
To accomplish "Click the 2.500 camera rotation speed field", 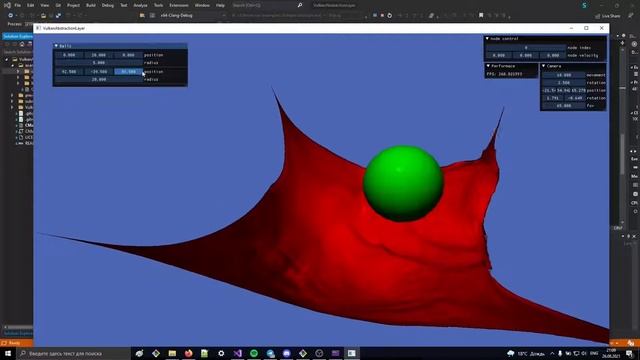I will [564, 82].
